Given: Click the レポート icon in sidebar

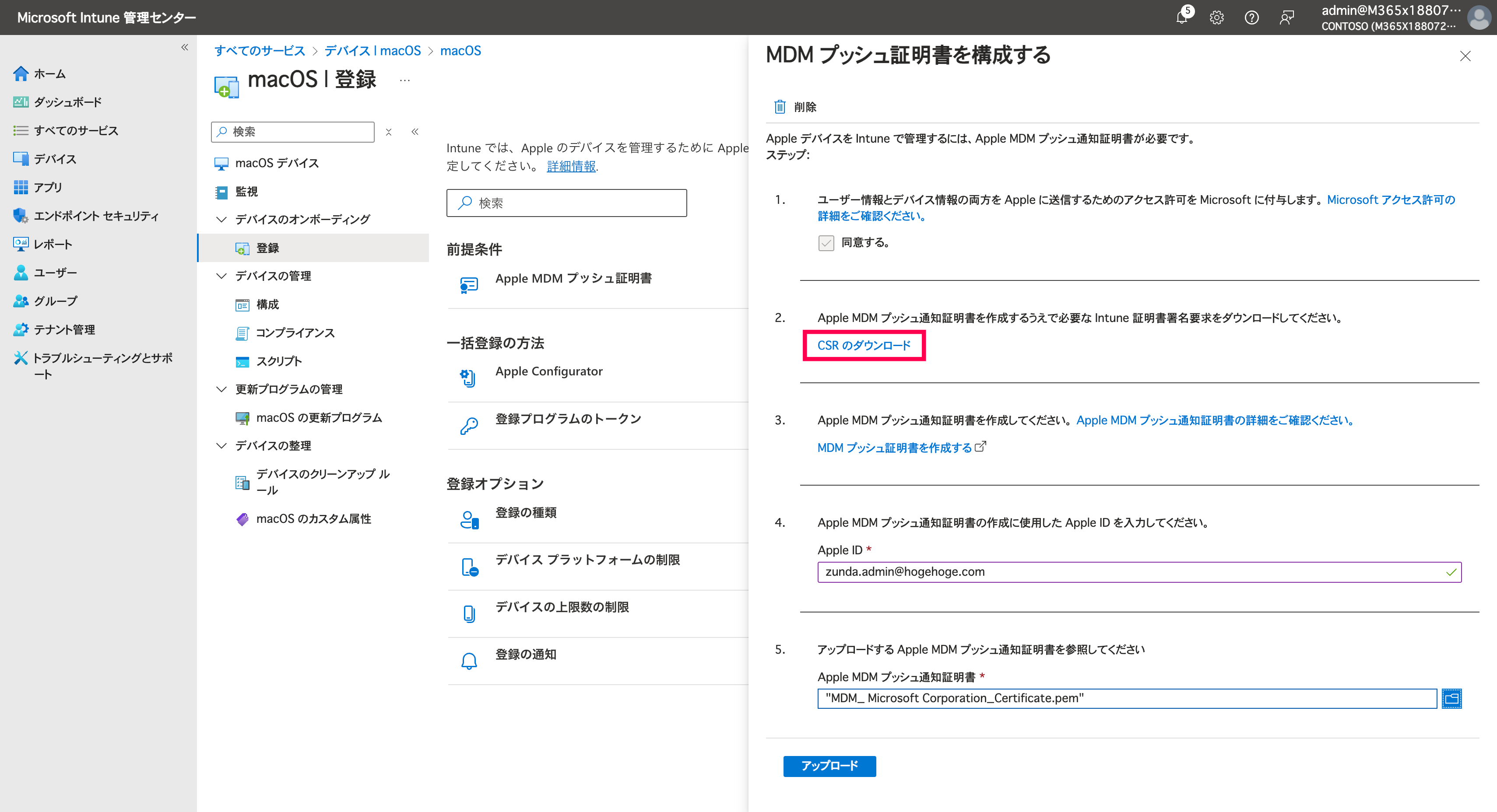Looking at the screenshot, I should (x=21, y=244).
